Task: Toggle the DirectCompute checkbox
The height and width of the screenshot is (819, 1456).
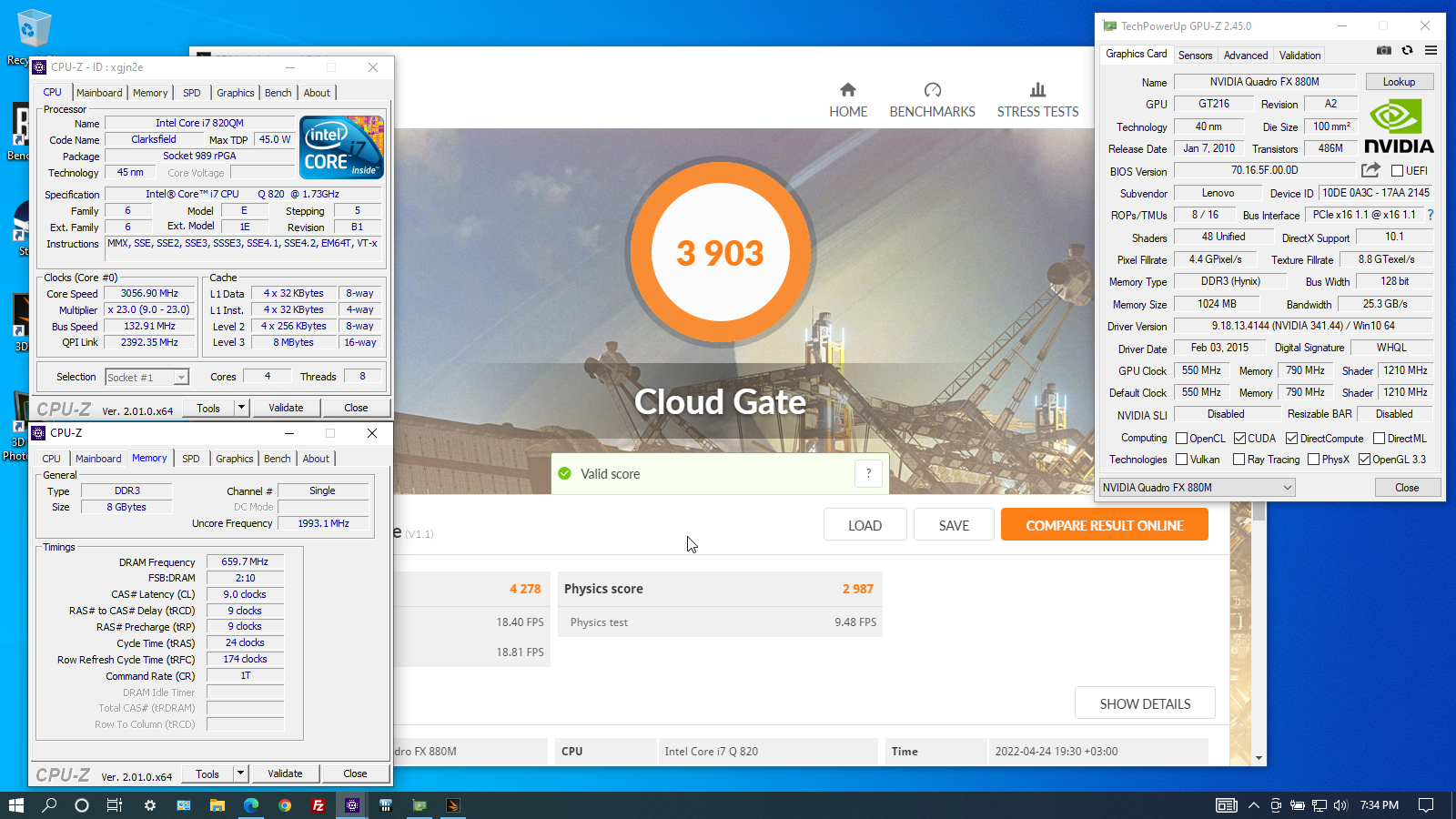Action: pos(1291,439)
